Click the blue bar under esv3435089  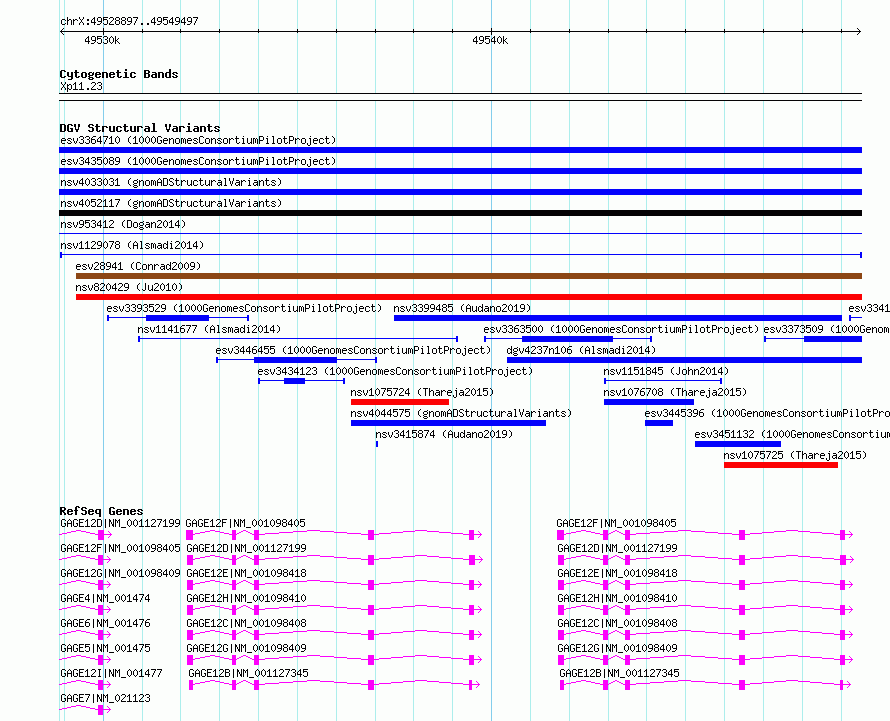coord(460,171)
